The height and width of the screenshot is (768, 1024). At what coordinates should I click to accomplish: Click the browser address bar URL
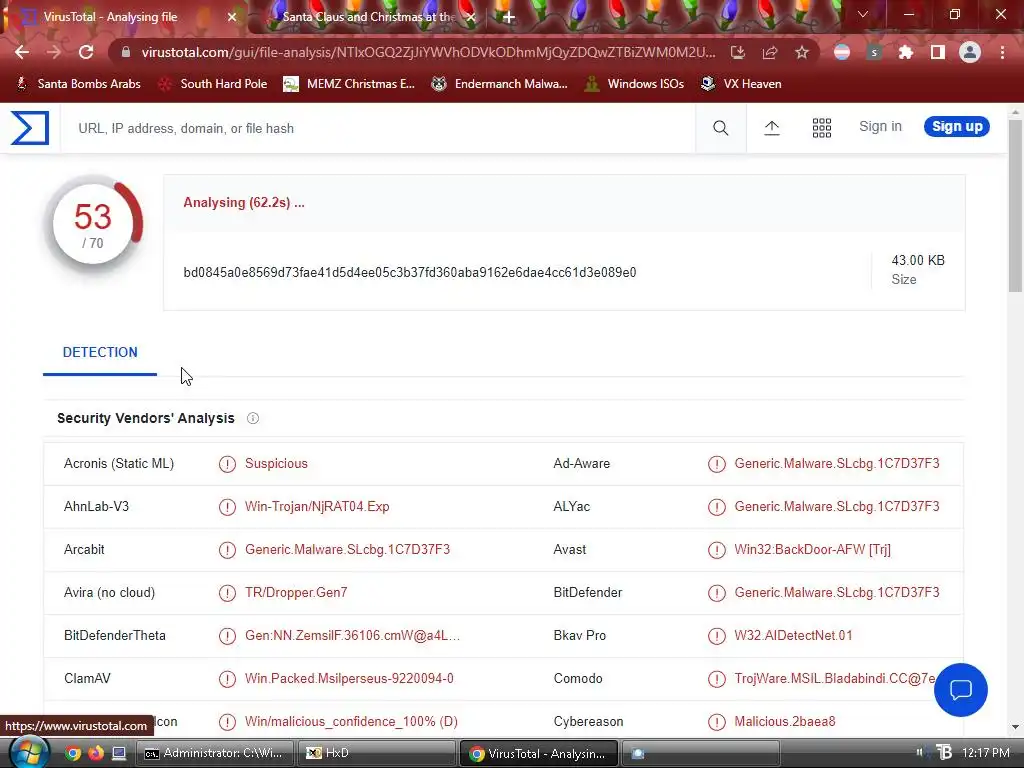click(x=428, y=52)
